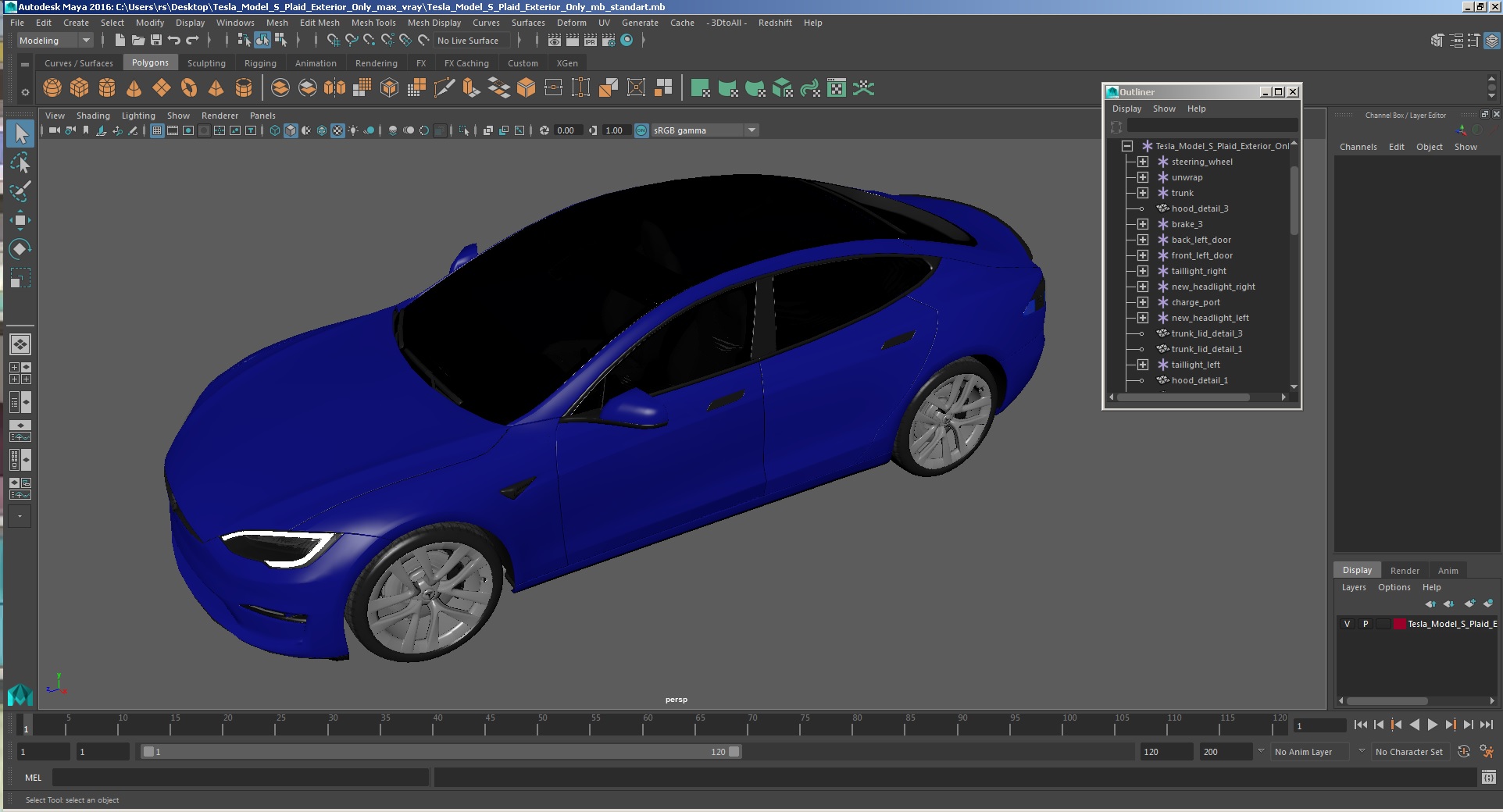Open the script editor icon
Image resolution: width=1503 pixels, height=812 pixels.
point(1488,778)
